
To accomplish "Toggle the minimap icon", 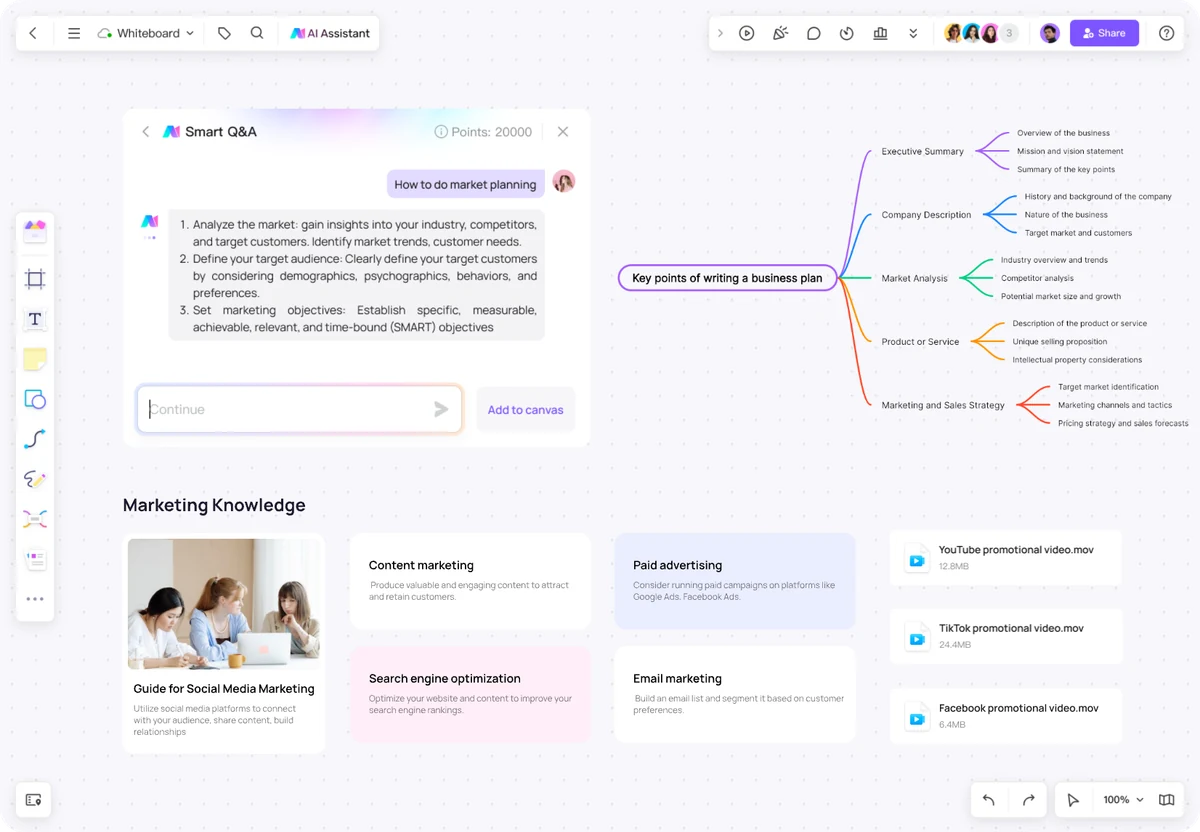I will coord(1166,800).
